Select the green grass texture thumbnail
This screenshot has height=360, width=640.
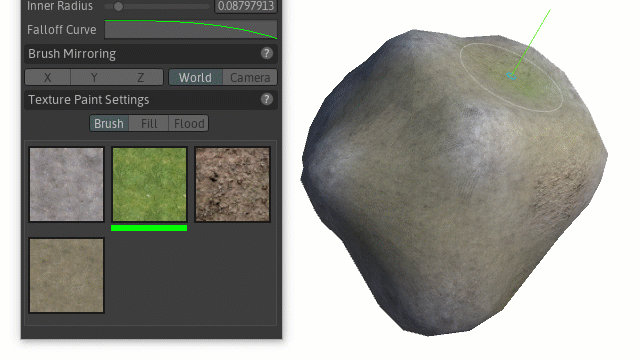coord(149,184)
